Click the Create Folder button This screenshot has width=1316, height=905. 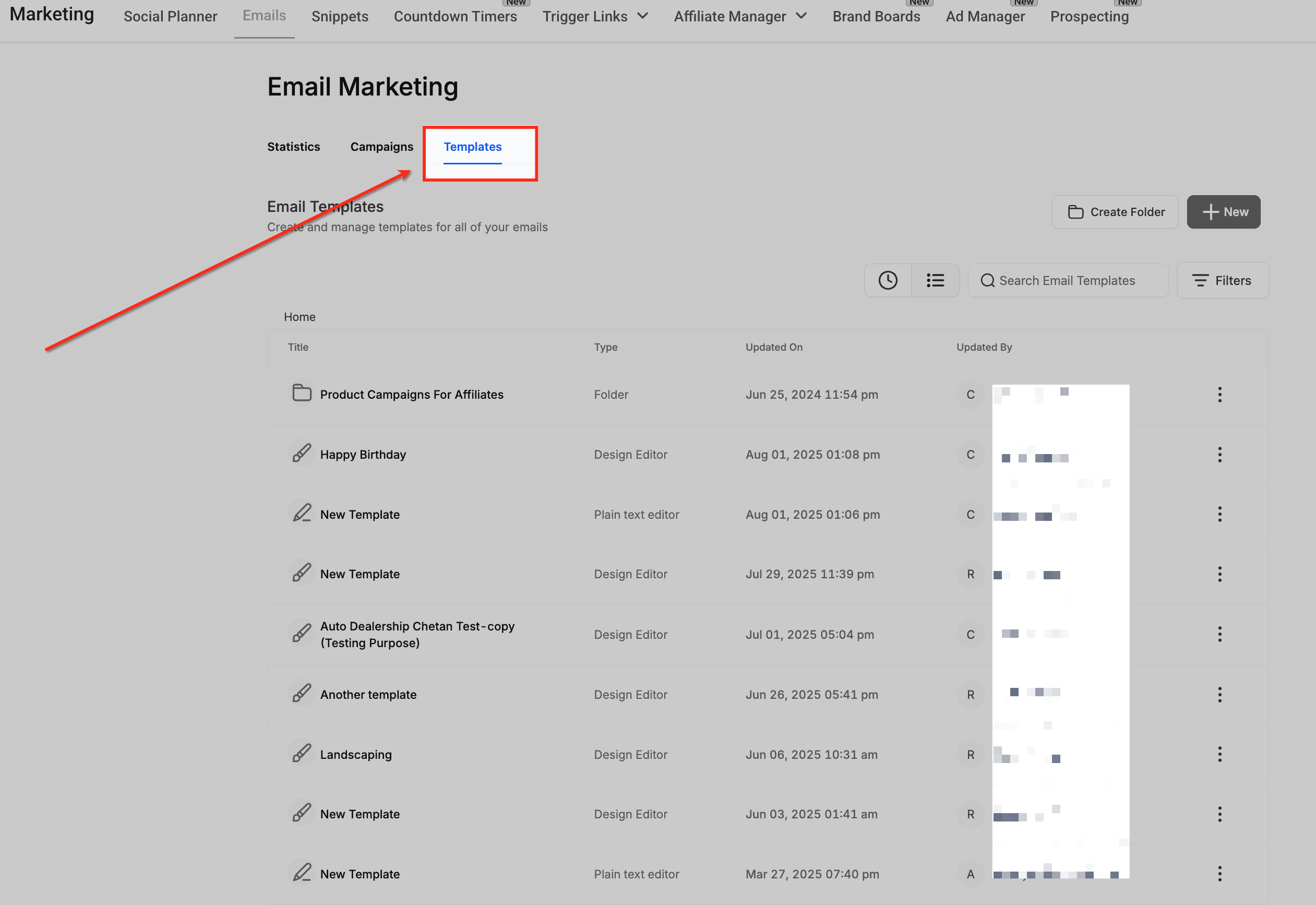pyautogui.click(x=1115, y=212)
